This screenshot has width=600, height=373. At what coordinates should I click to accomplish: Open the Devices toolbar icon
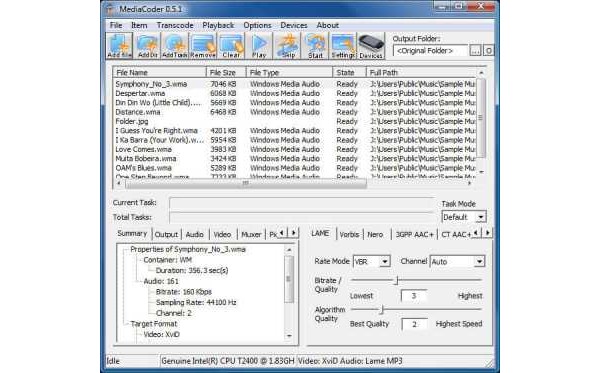(371, 46)
